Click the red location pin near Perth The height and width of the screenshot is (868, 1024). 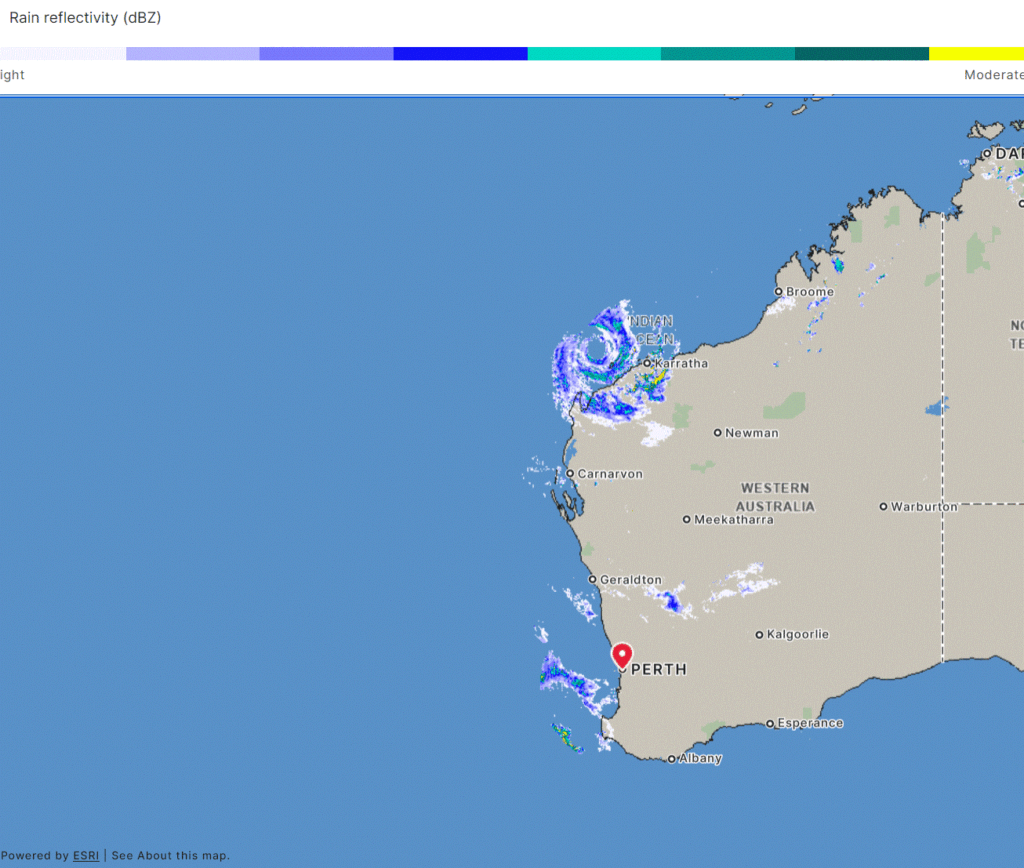coord(622,655)
